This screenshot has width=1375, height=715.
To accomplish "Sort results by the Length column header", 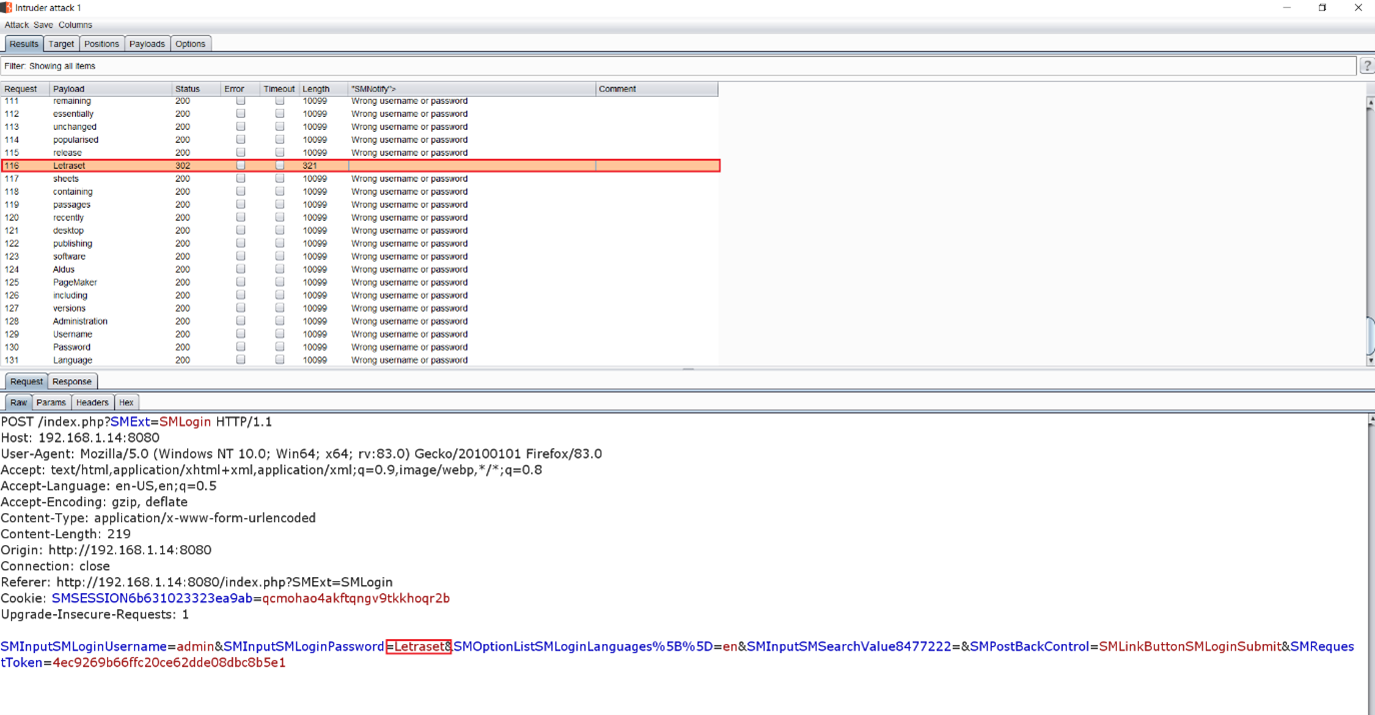I will point(316,89).
